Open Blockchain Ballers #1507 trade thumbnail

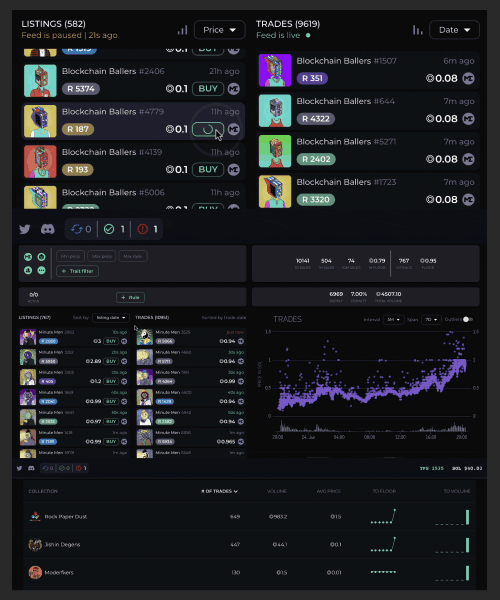pos(275,70)
